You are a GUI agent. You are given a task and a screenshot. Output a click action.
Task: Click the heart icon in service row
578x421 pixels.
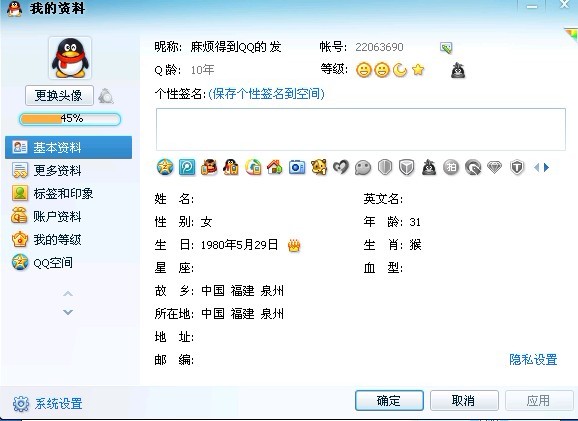click(x=341, y=167)
